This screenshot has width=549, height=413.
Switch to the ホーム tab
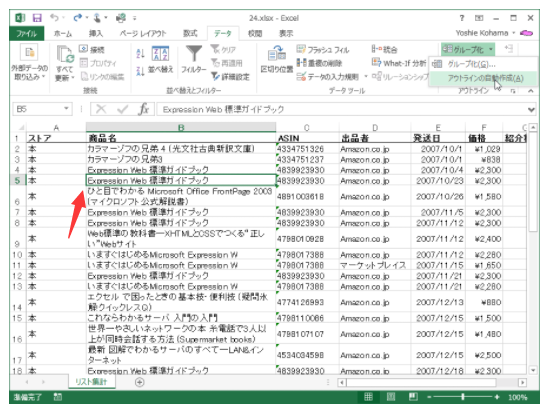click(x=63, y=33)
